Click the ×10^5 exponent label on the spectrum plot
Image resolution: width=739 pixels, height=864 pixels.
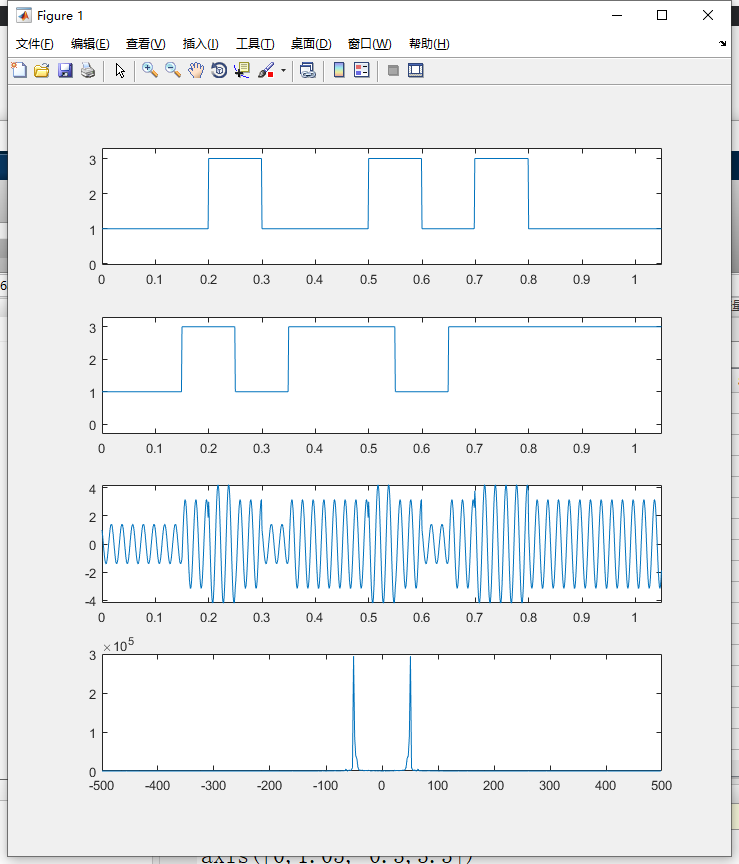[x=119, y=645]
